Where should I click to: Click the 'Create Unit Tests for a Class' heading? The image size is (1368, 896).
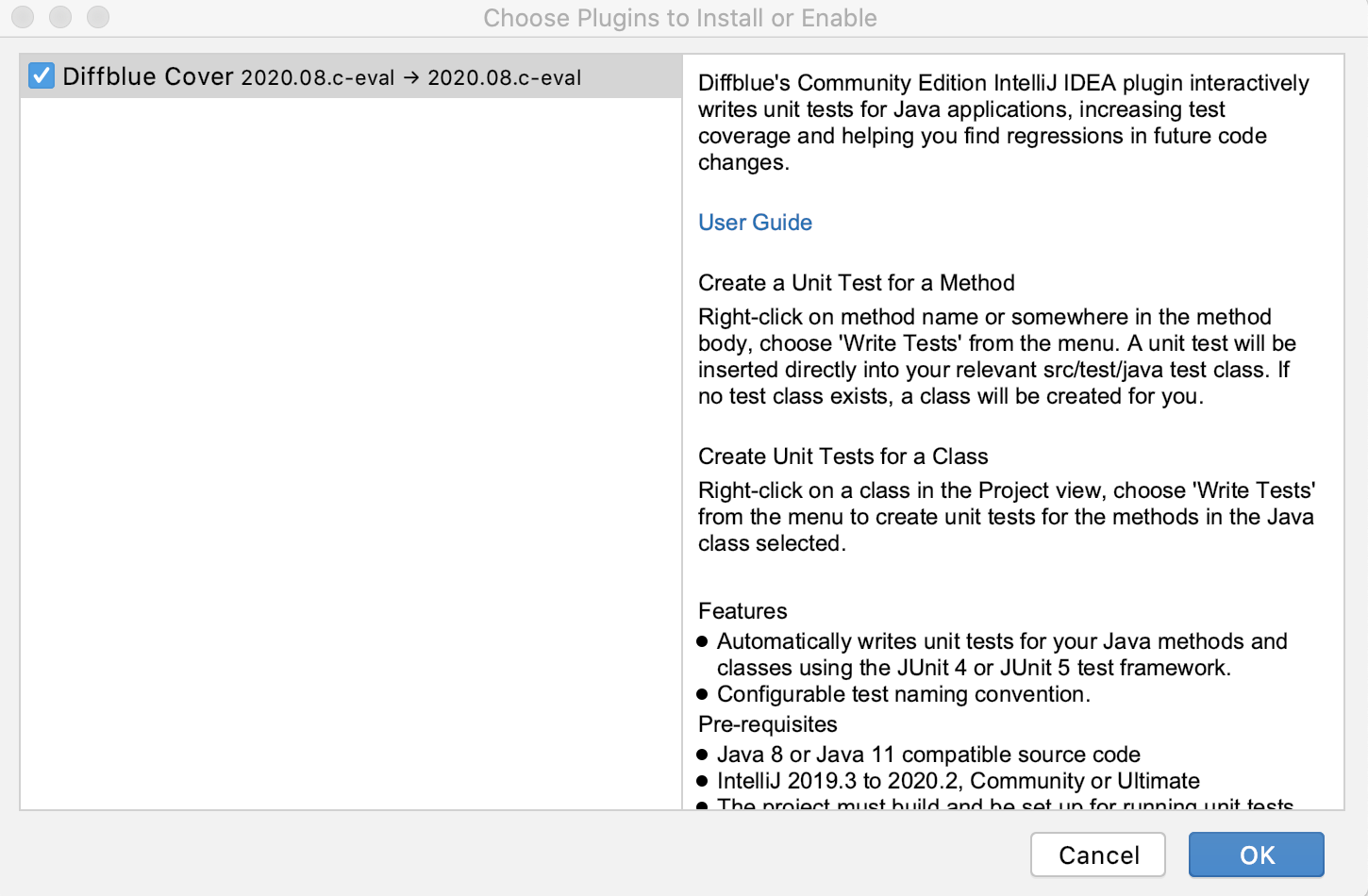coord(842,456)
